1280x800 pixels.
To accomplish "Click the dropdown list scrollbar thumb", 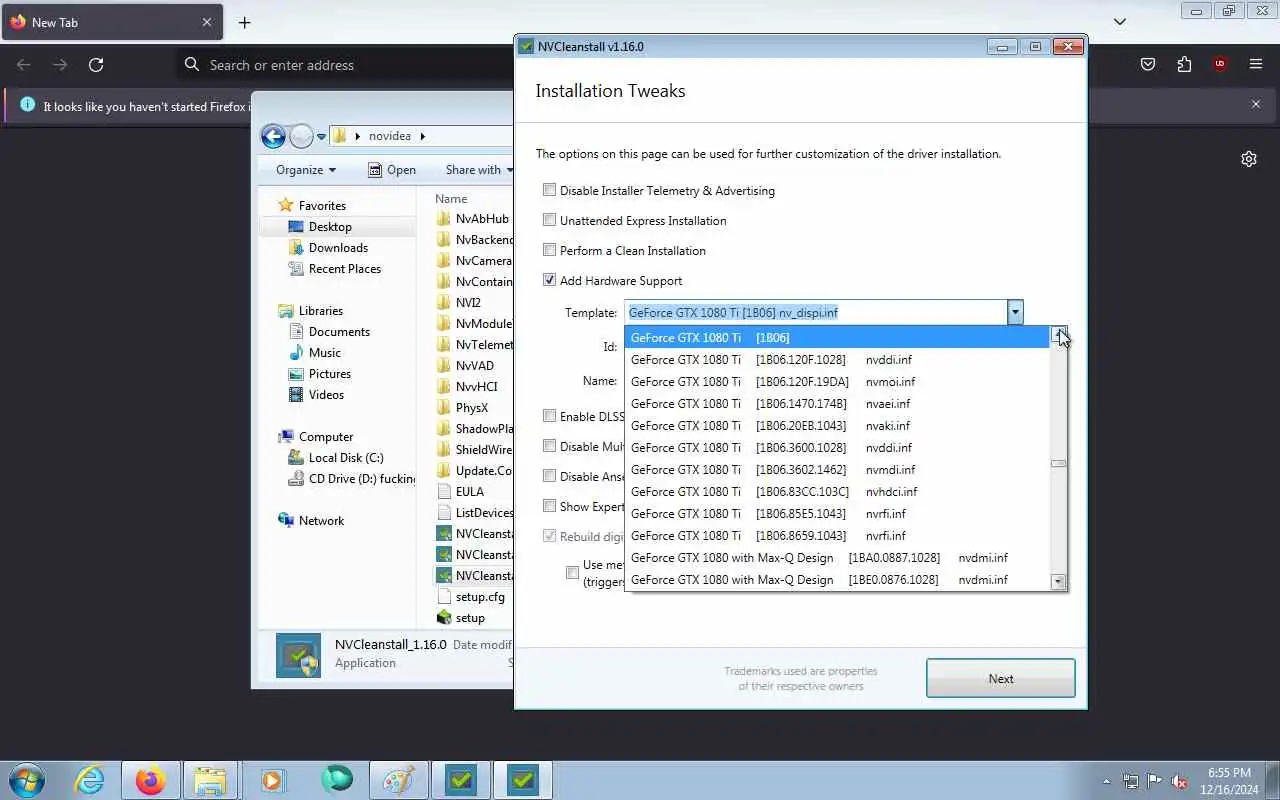I will point(1058,463).
